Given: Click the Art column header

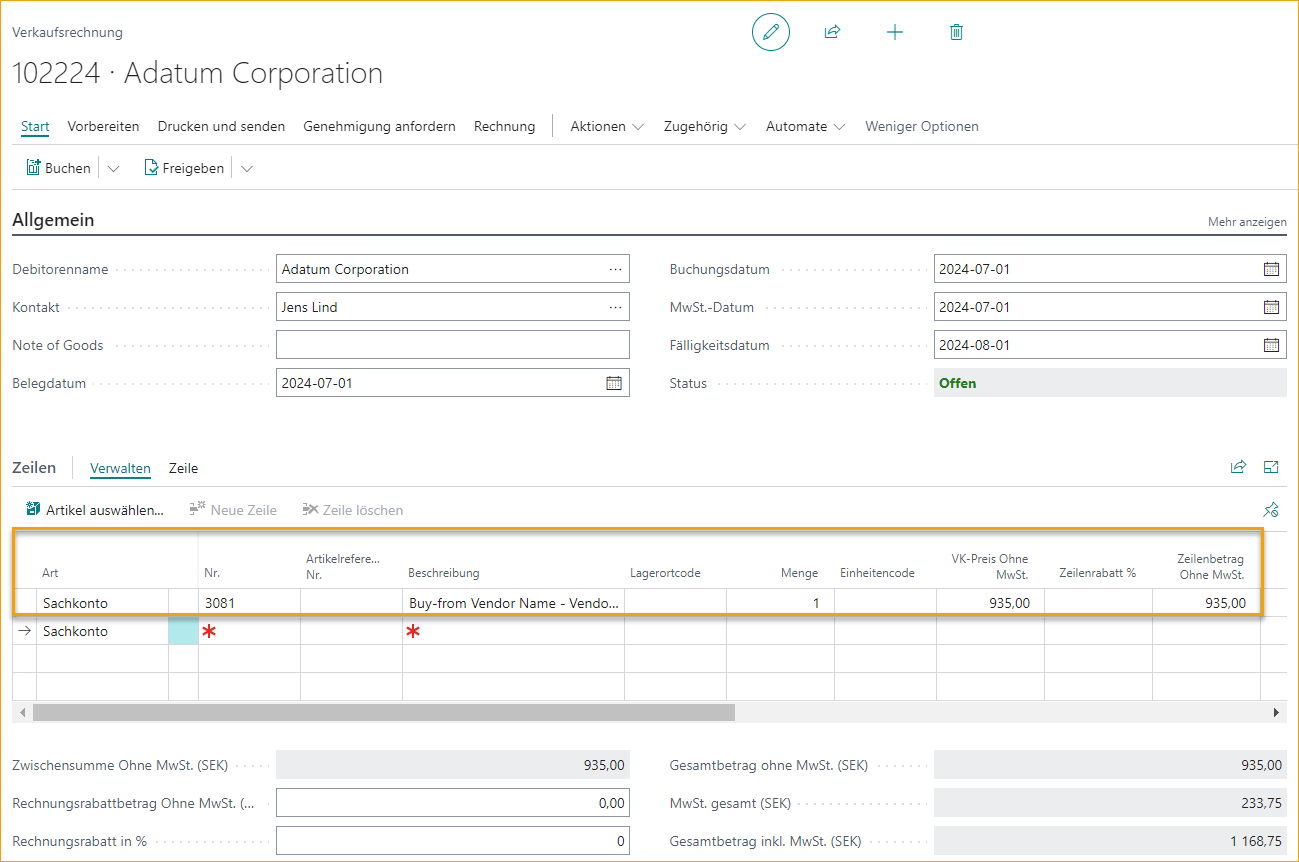Looking at the screenshot, I should 50,573.
